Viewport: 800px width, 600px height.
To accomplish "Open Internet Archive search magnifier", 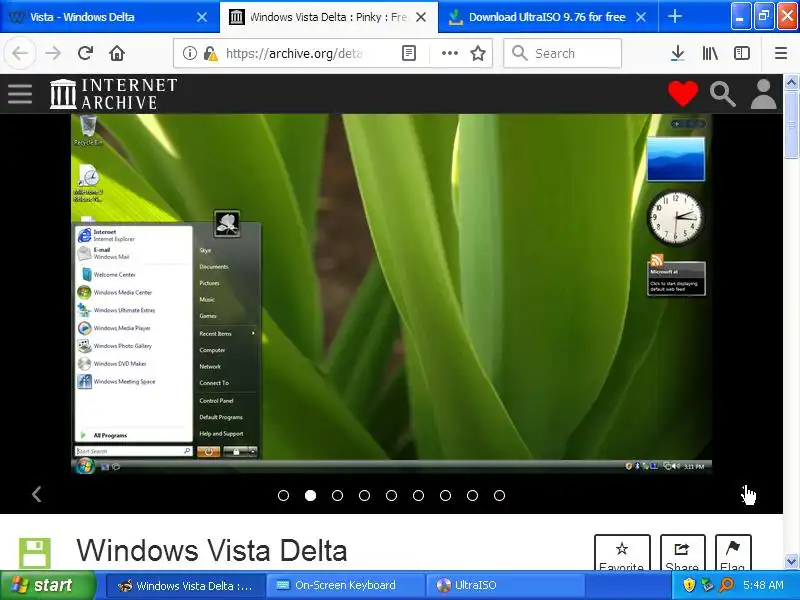I will [x=723, y=94].
